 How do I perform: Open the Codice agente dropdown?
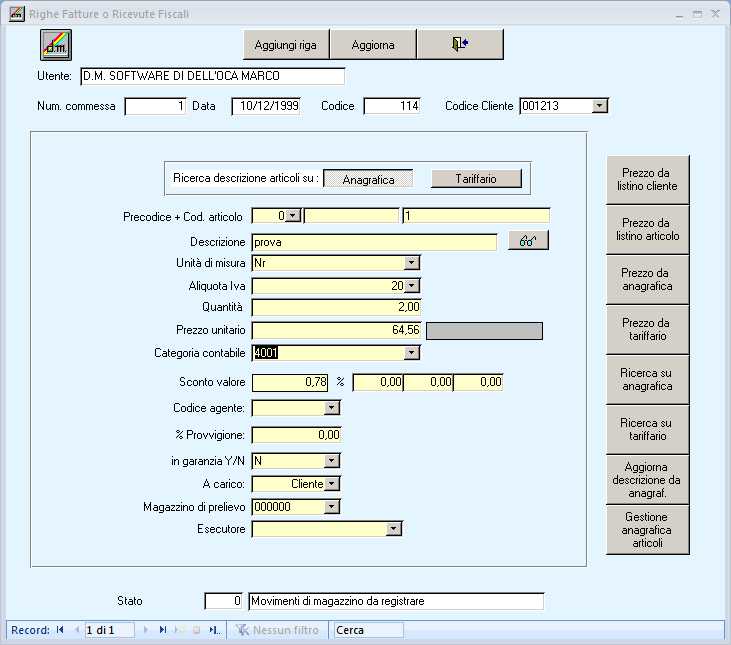331,408
